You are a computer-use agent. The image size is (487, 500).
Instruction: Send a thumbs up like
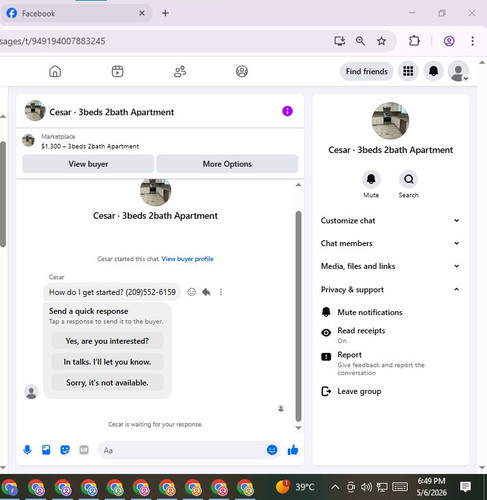(293, 450)
